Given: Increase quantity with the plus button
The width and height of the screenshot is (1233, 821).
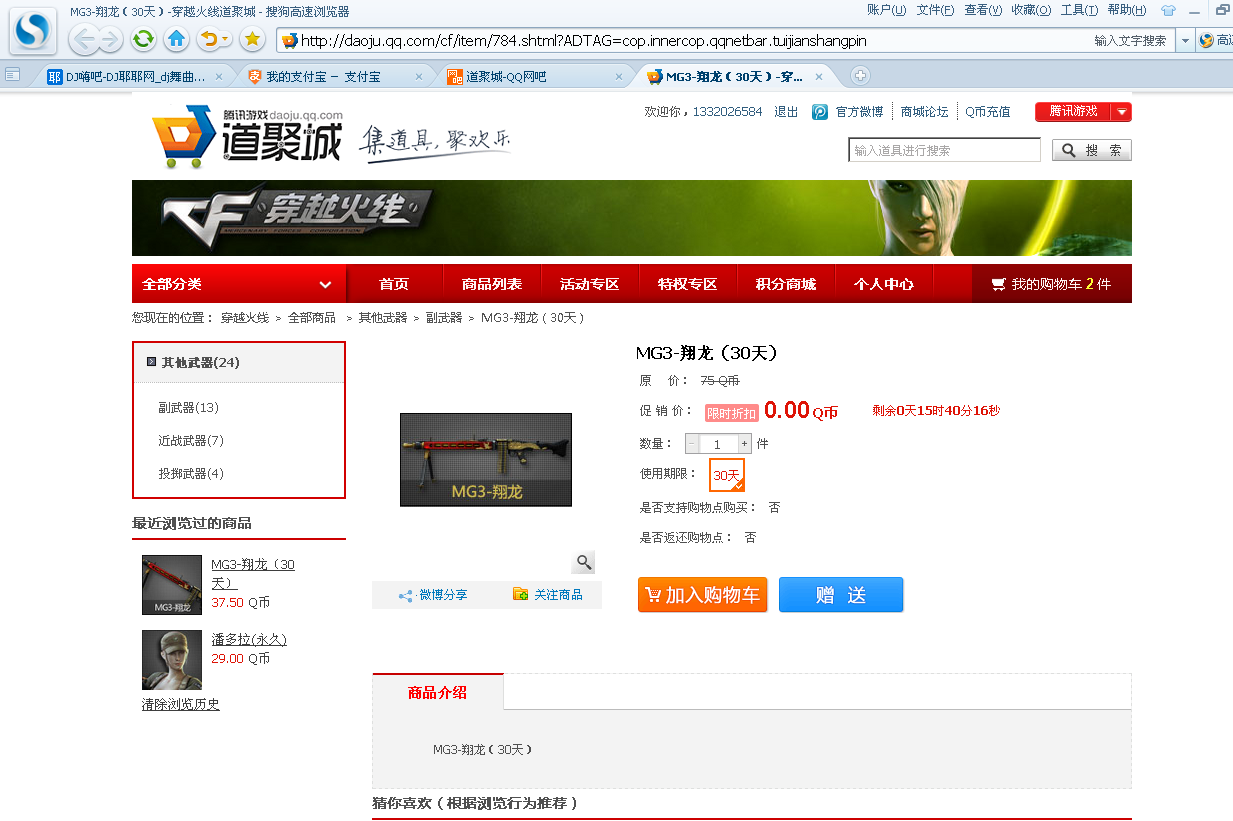Looking at the screenshot, I should click(x=744, y=444).
